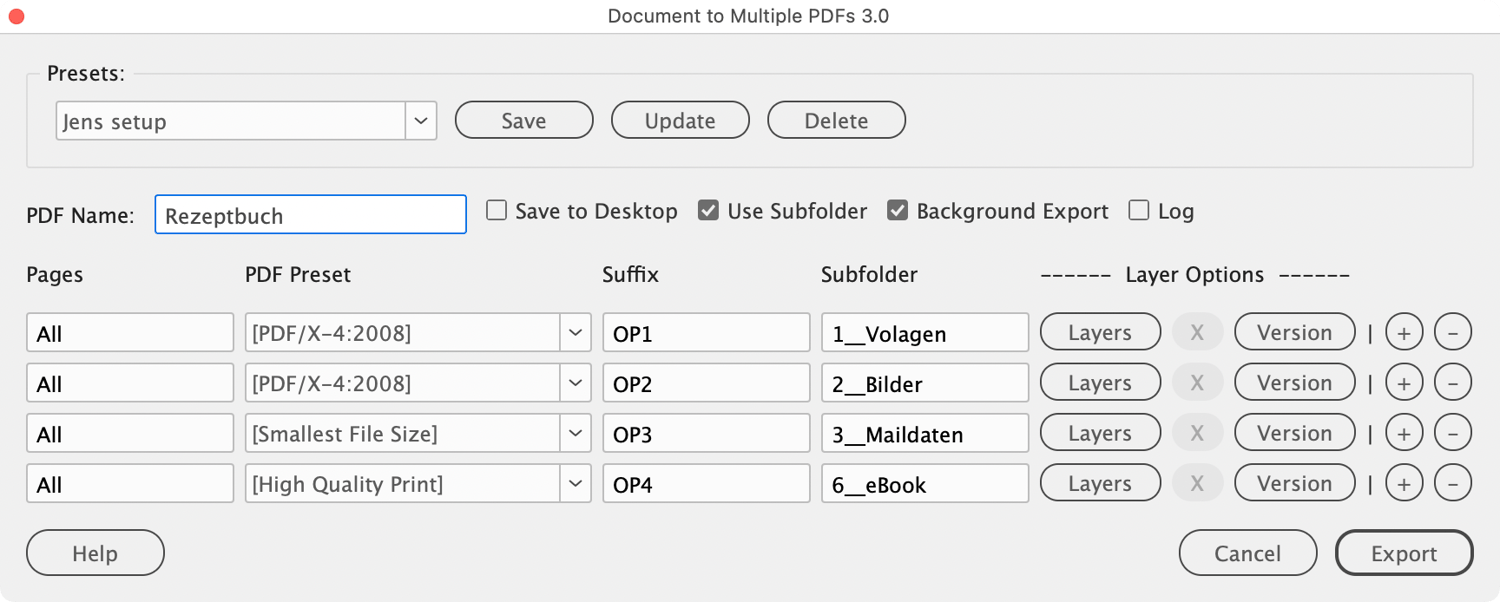Screen dimensions: 1500x602
Task: Click the PDF Name field containing Rezeptbuch
Action: 310,215
